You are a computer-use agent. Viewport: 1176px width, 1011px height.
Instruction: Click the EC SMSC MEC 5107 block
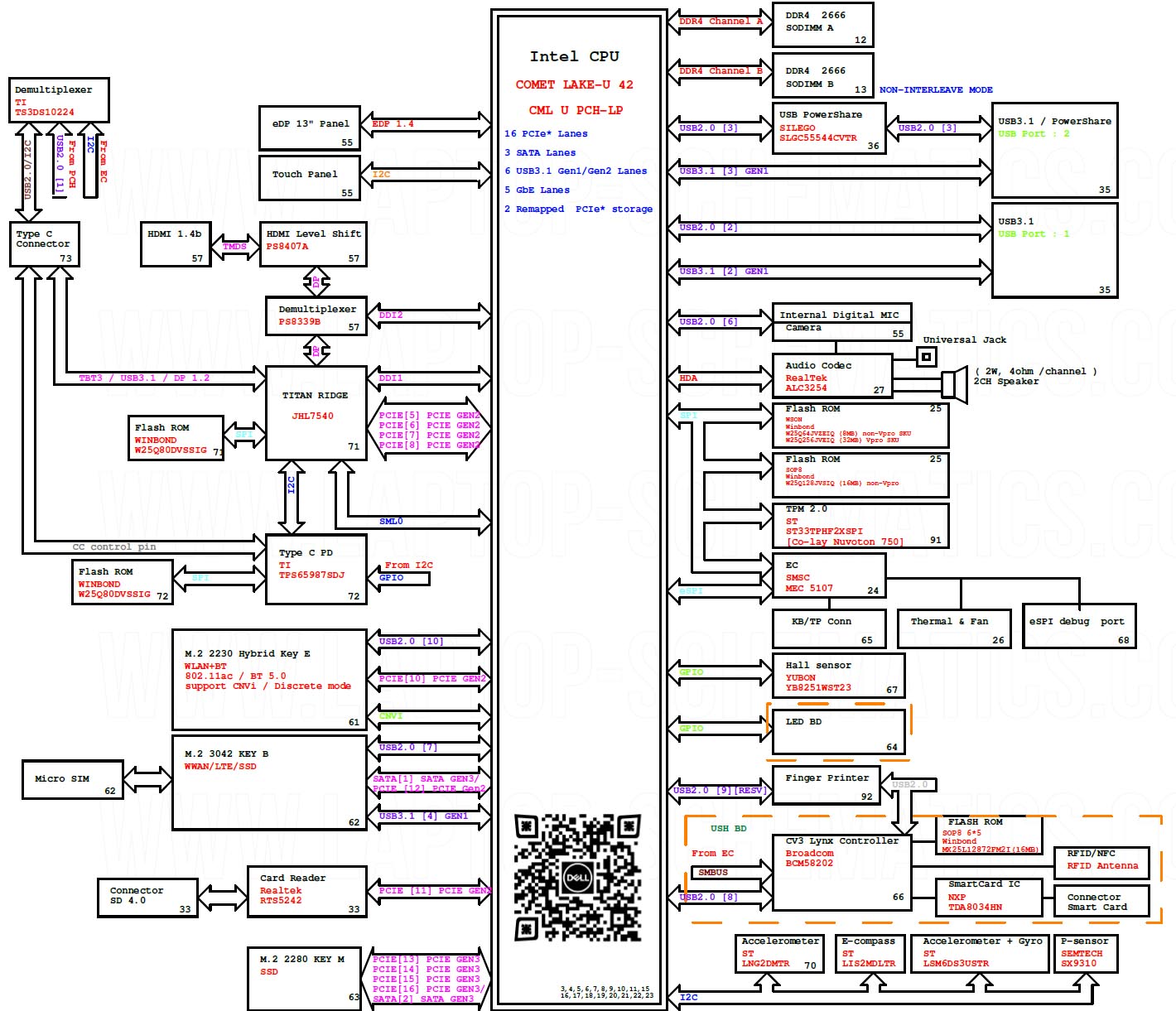[828, 576]
